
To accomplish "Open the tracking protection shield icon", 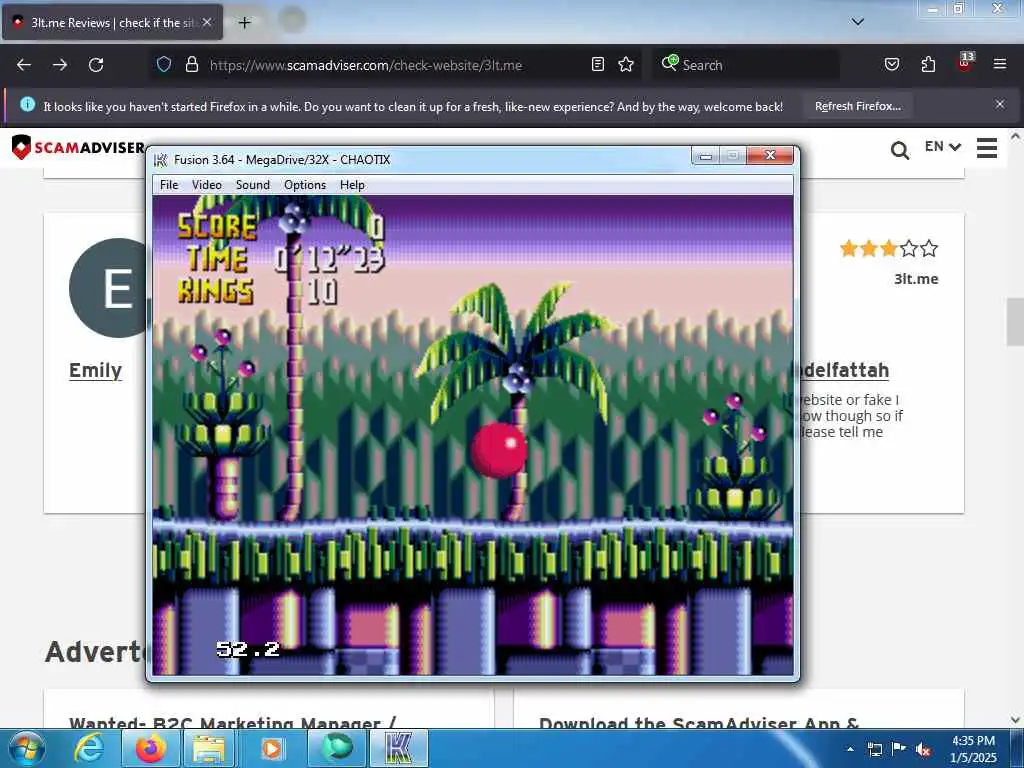I will [164, 64].
